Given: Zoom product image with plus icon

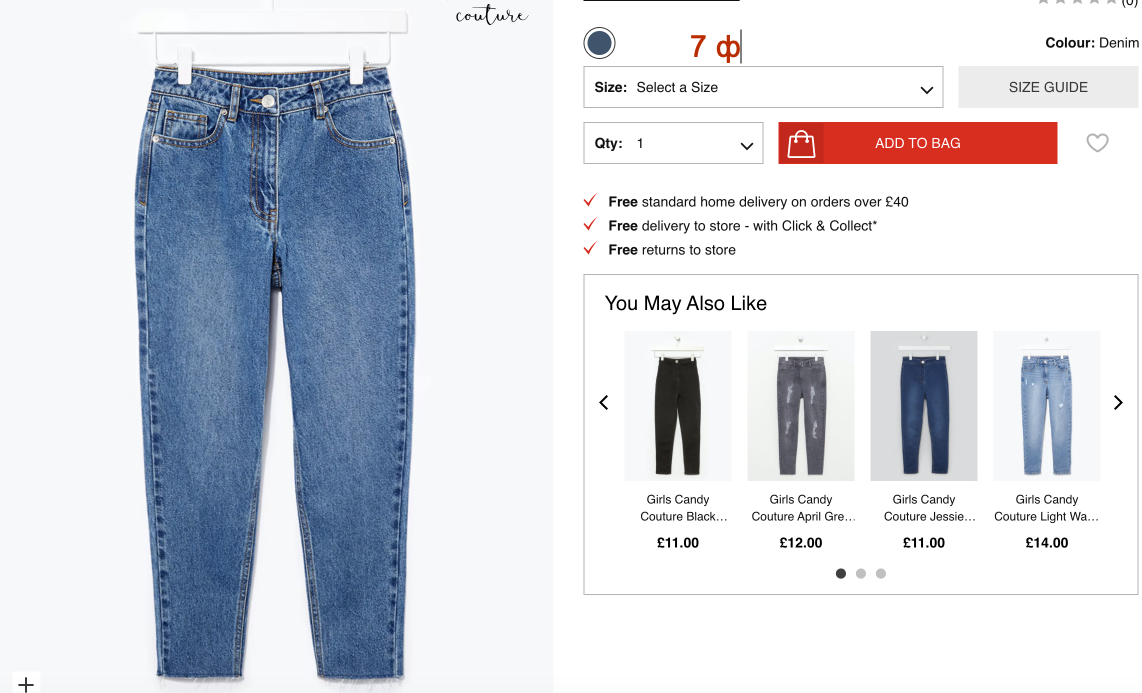Looking at the screenshot, I should click(x=26, y=684).
